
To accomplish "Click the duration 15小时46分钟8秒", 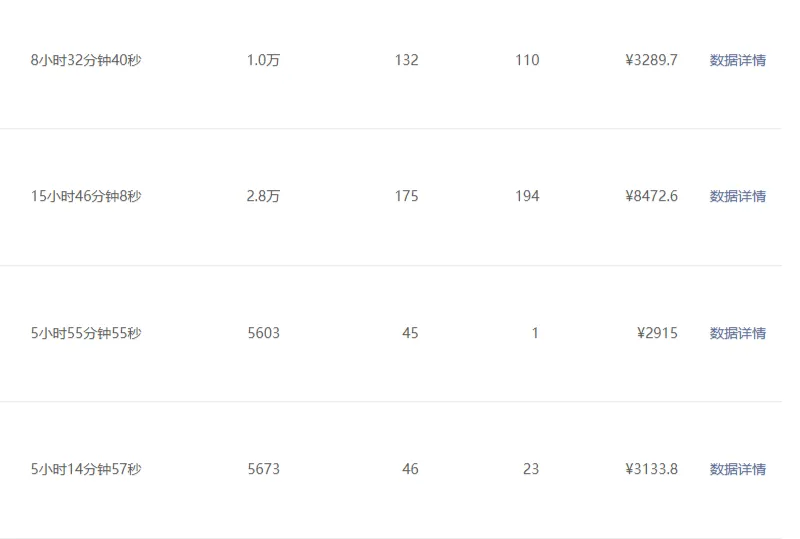I will point(86,196).
